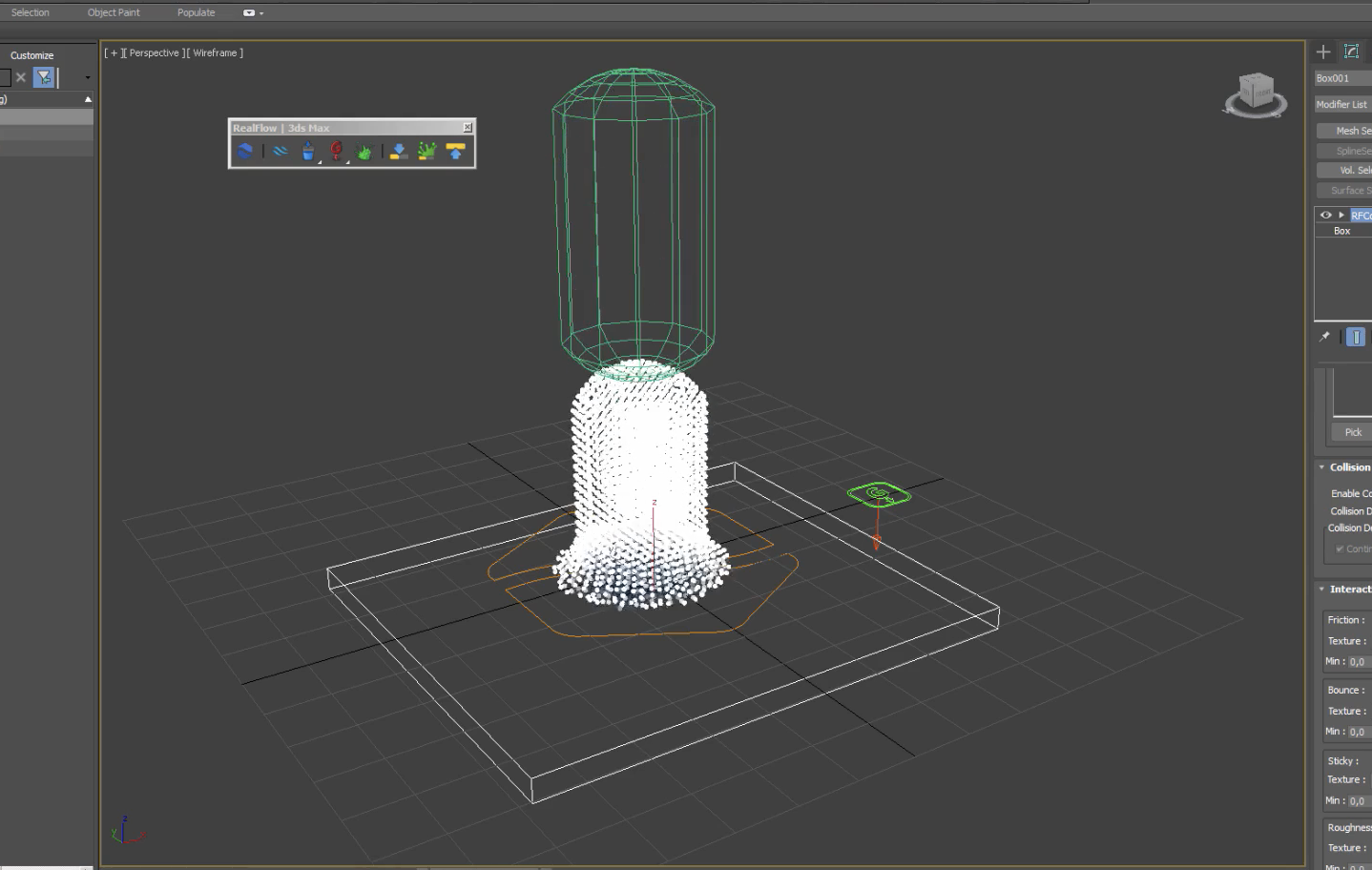Enable the Continuous collision detection checkbox

click(x=1340, y=549)
